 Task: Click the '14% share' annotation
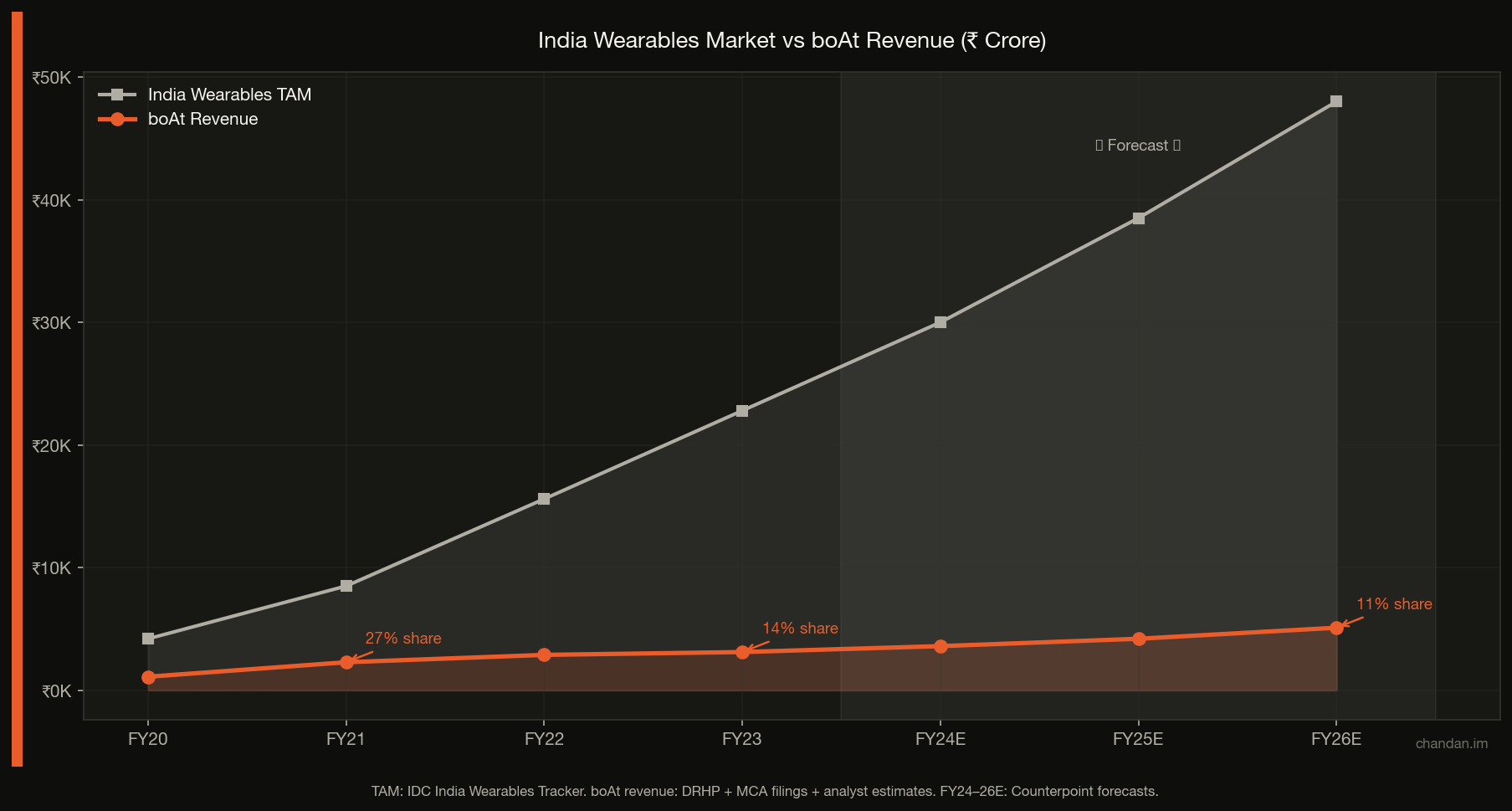point(800,628)
